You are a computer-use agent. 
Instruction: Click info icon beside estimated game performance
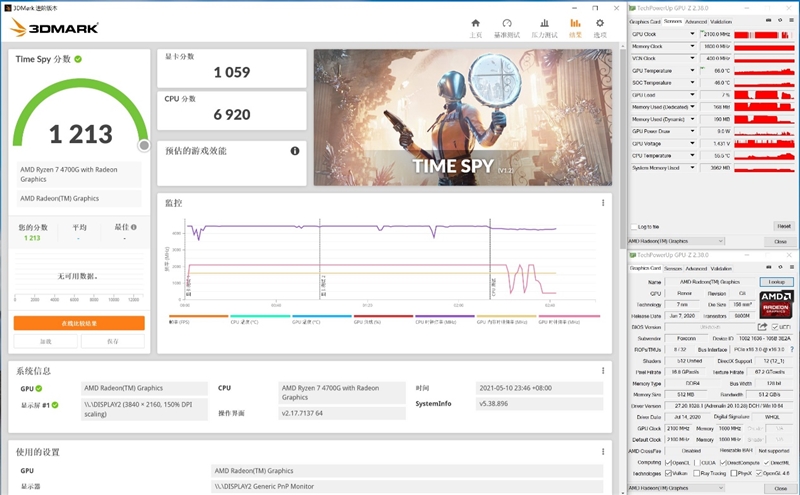(295, 151)
